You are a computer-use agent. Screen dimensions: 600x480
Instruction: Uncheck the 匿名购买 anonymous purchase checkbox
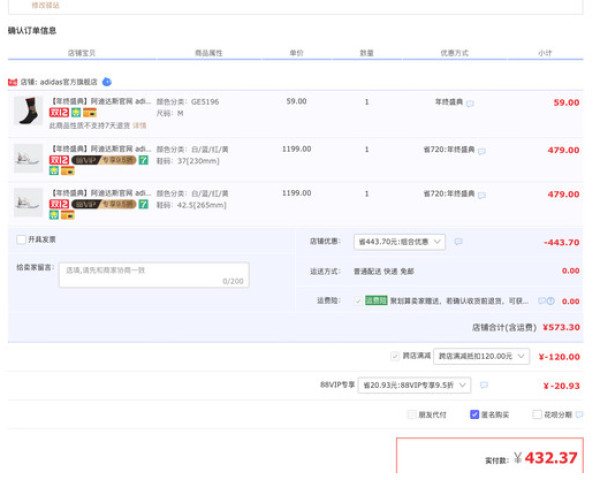[x=474, y=414]
